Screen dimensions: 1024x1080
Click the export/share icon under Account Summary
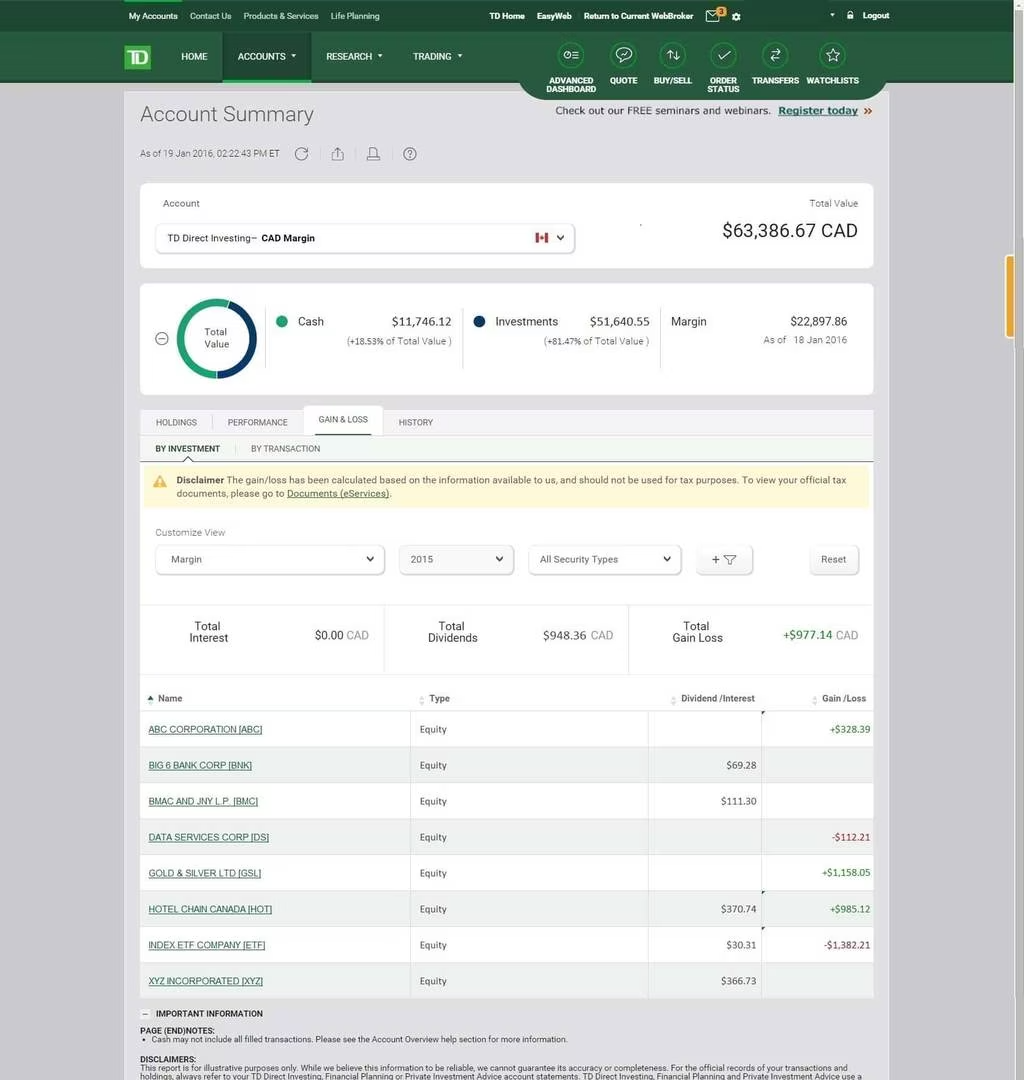pyautogui.click(x=337, y=154)
